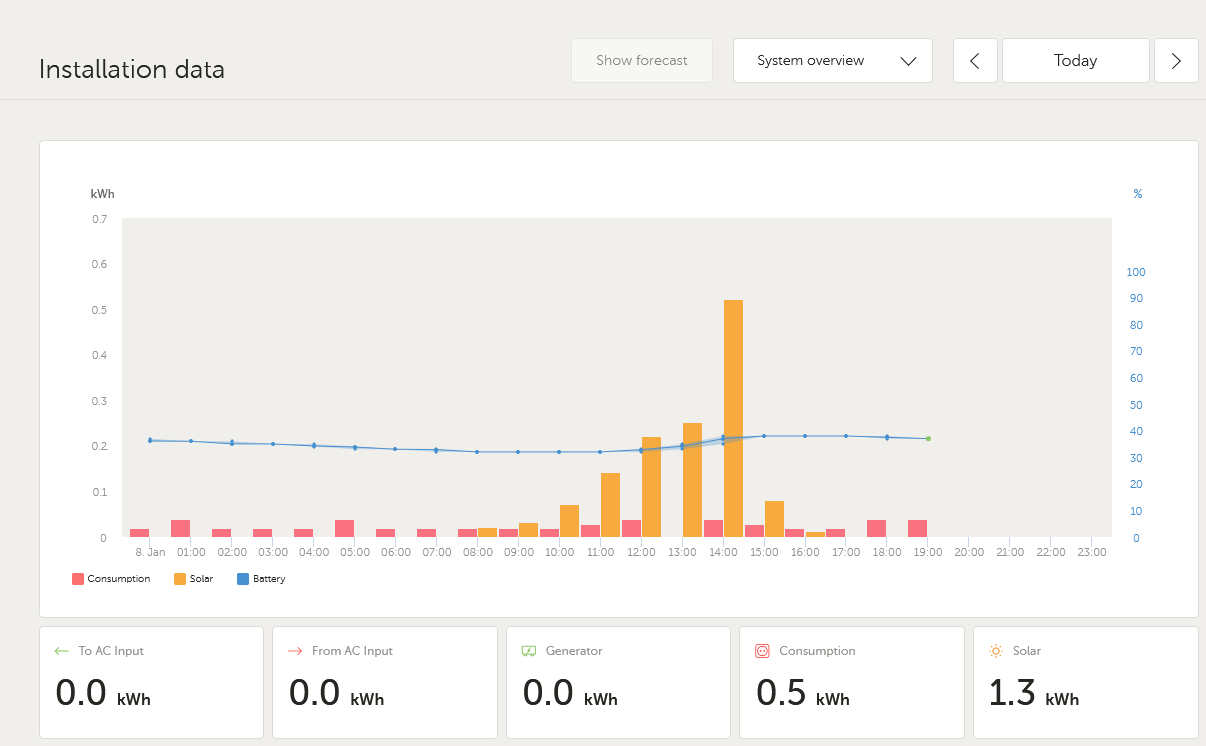Click the chevron on System overview dropdown

(x=908, y=61)
